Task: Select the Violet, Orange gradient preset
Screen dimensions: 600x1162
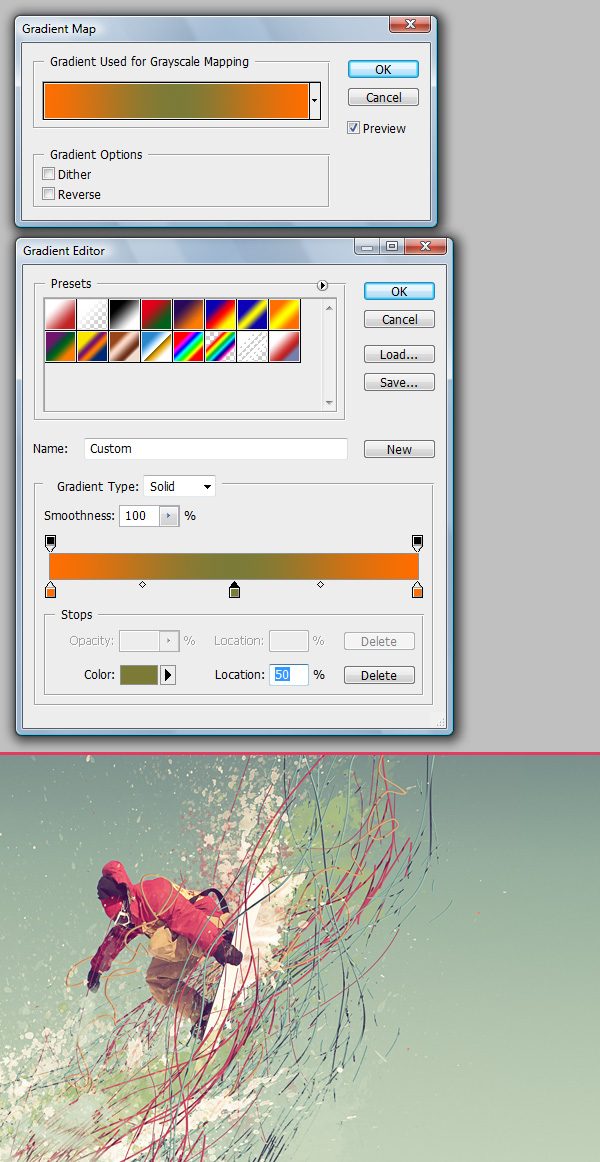Action: click(x=188, y=314)
